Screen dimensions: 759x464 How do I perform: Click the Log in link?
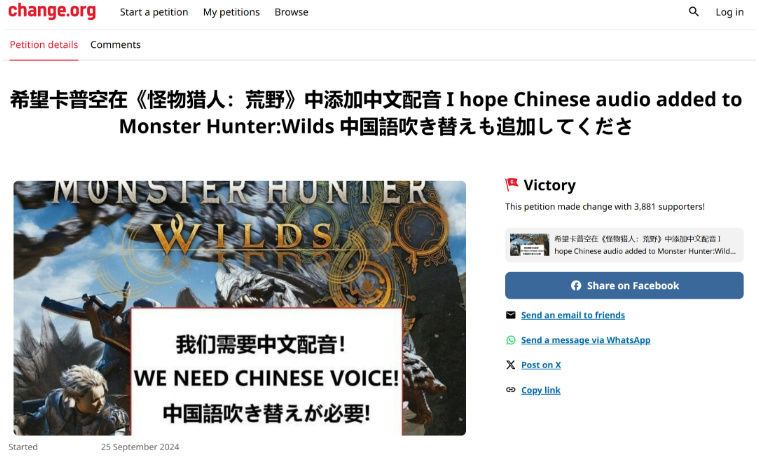(x=729, y=12)
